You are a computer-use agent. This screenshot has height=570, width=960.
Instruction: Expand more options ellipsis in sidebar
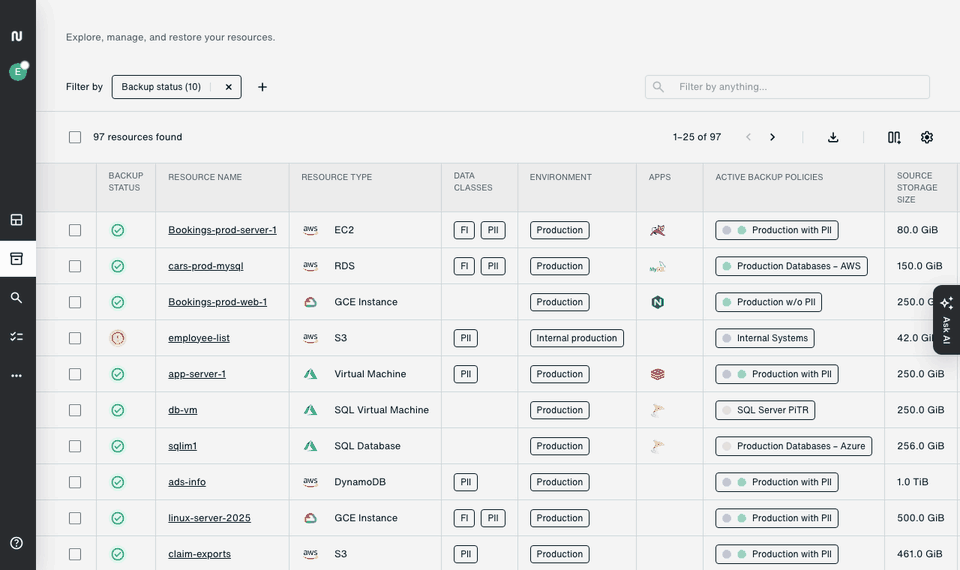click(x=17, y=375)
